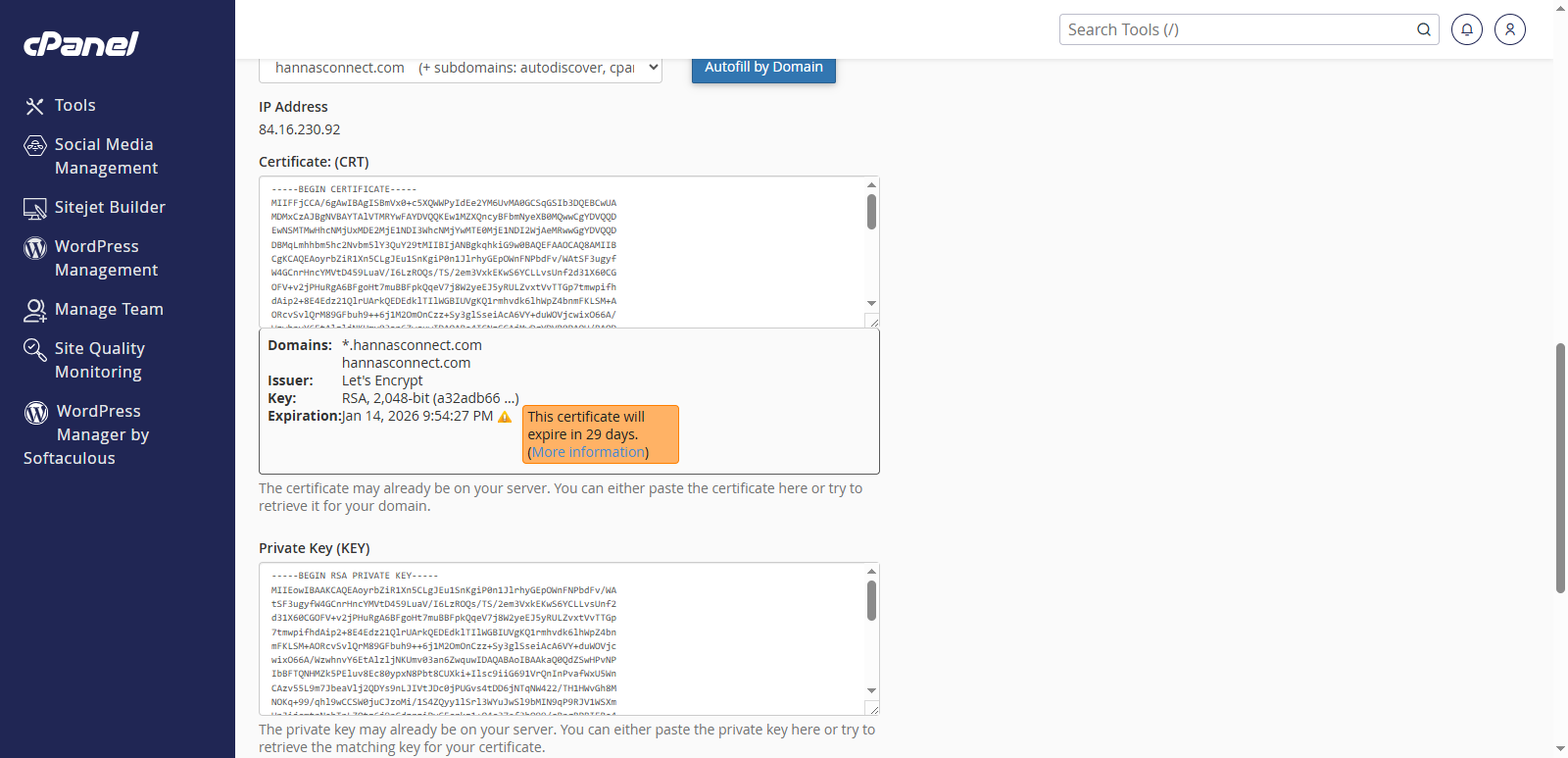Click the page vertical scrollbar thumb
Image resolution: width=1568 pixels, height=758 pixels.
point(1560,467)
